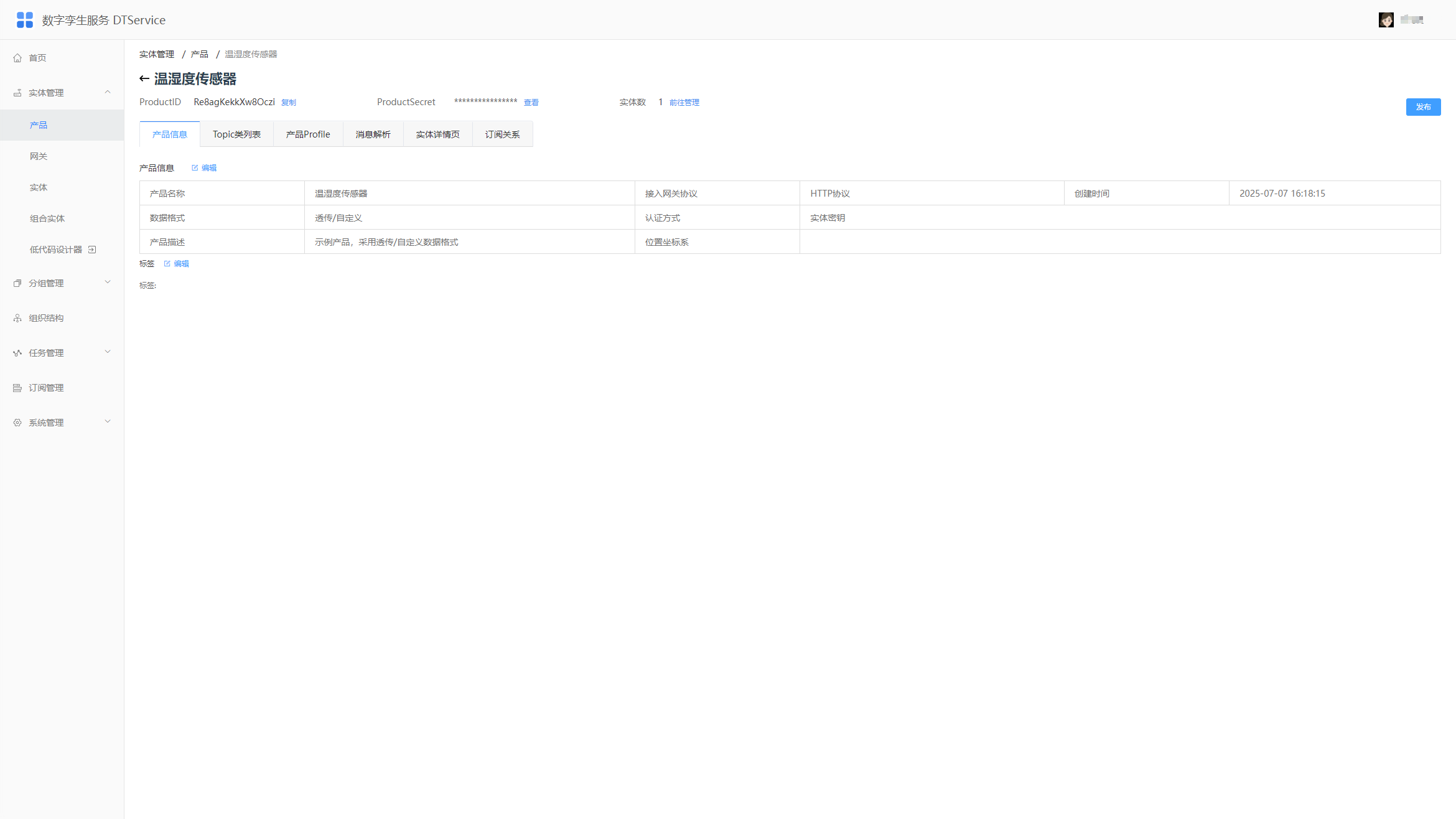Click external link icon next to 低代码设计器
The image size is (1456, 819).
pos(92,250)
